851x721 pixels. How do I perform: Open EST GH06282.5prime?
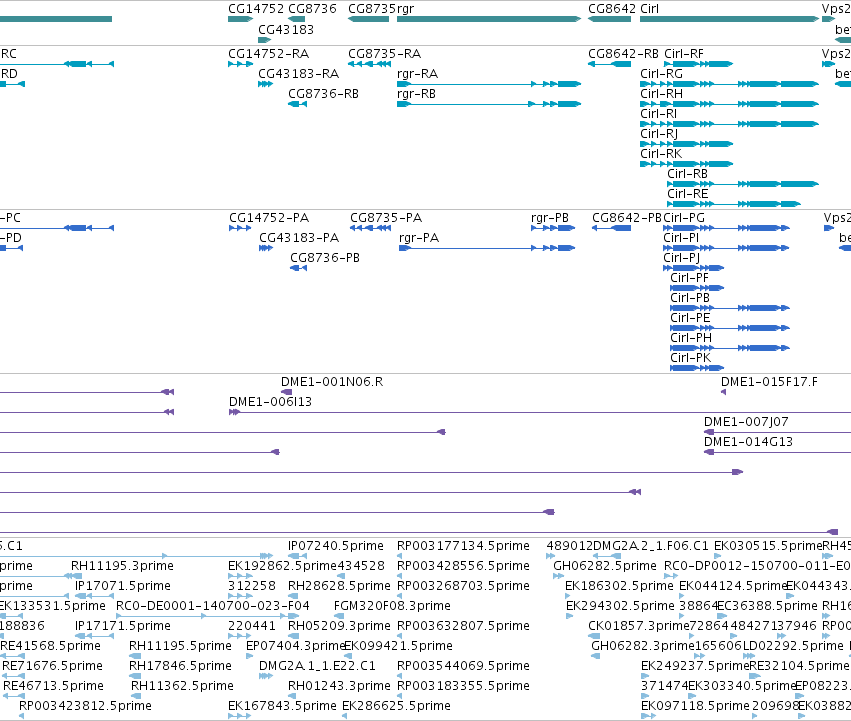(605, 567)
